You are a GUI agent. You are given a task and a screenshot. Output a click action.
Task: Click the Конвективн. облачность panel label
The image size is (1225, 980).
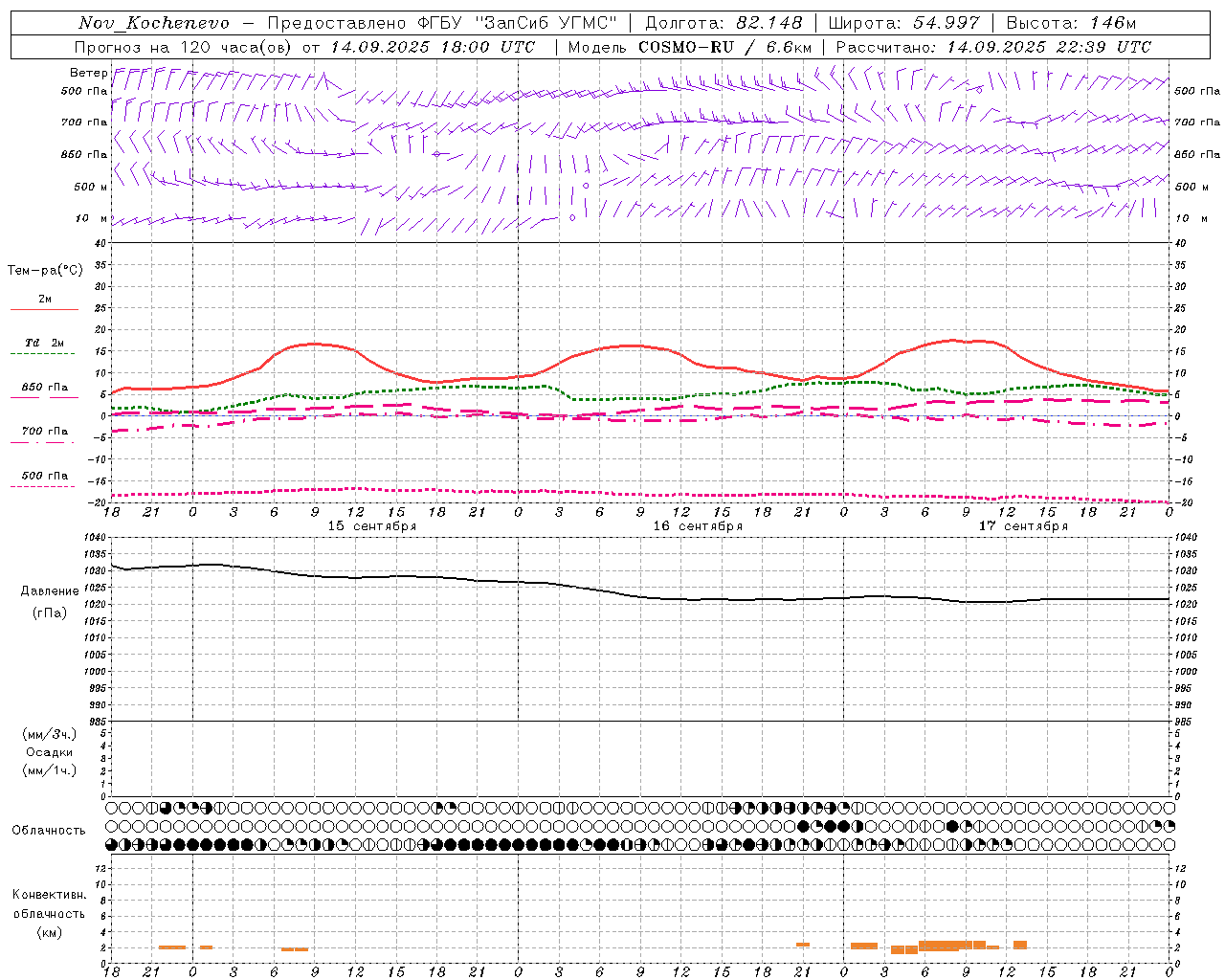tap(49, 913)
